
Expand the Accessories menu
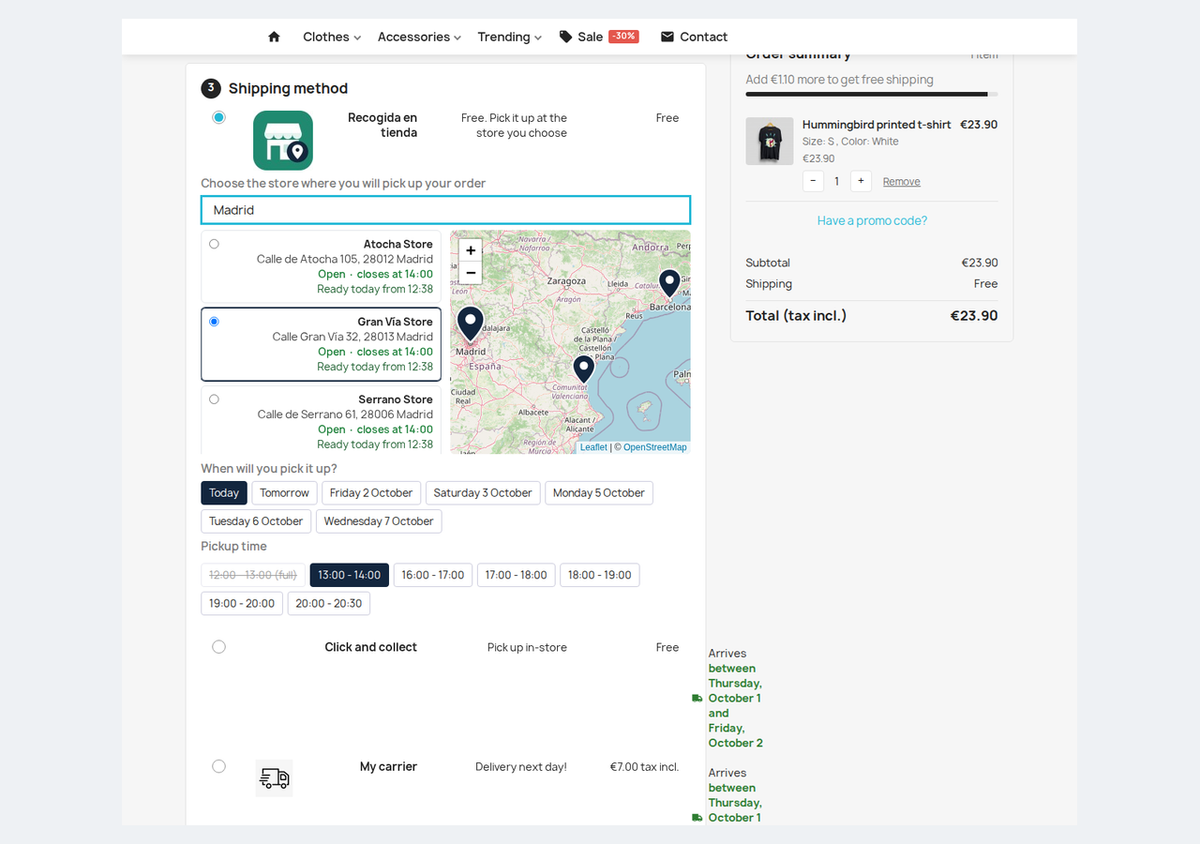419,37
